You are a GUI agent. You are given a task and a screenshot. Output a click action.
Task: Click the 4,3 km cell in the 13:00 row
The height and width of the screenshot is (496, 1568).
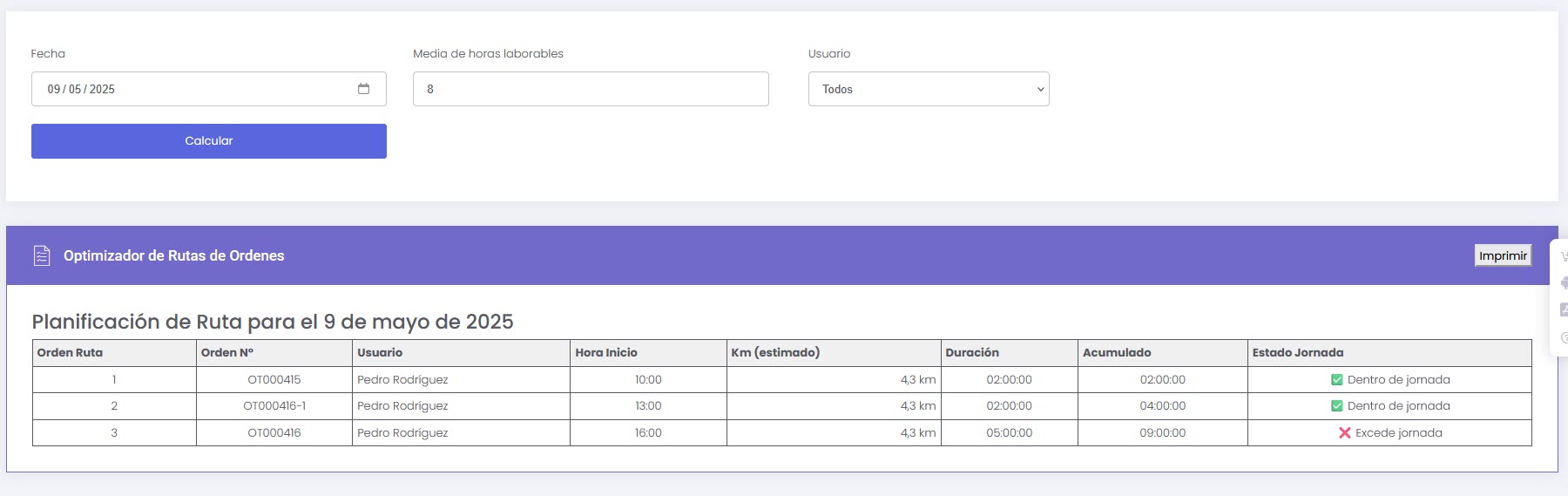coord(835,406)
